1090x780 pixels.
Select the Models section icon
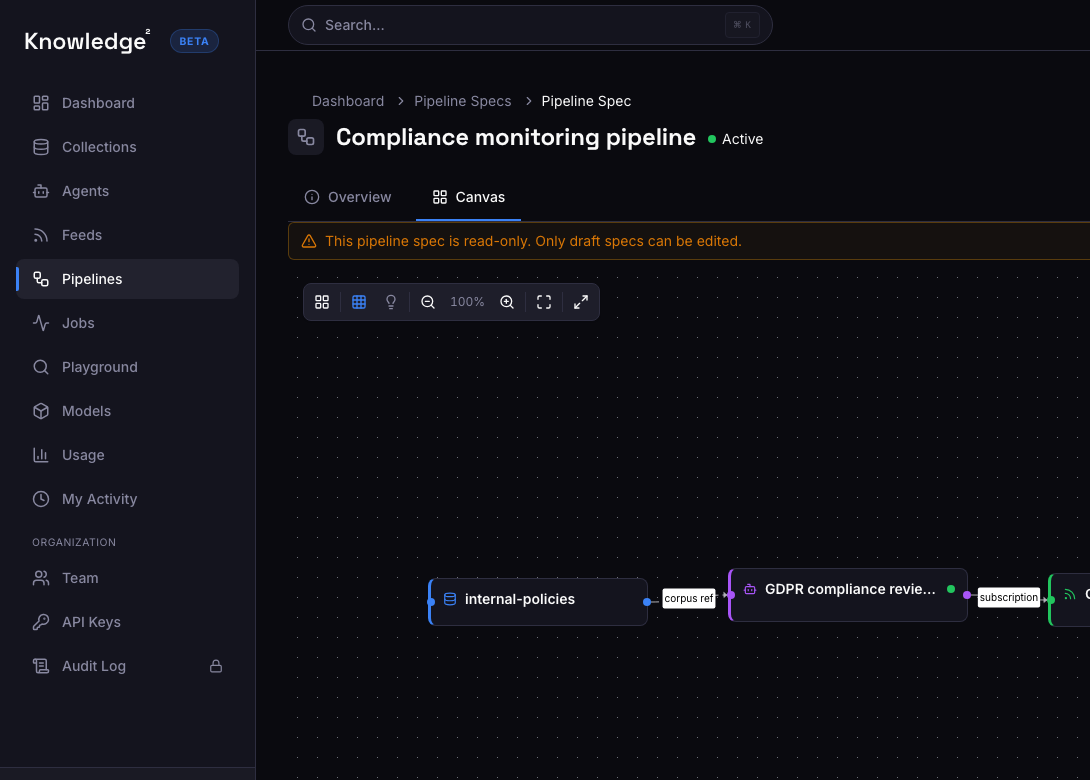pos(40,411)
